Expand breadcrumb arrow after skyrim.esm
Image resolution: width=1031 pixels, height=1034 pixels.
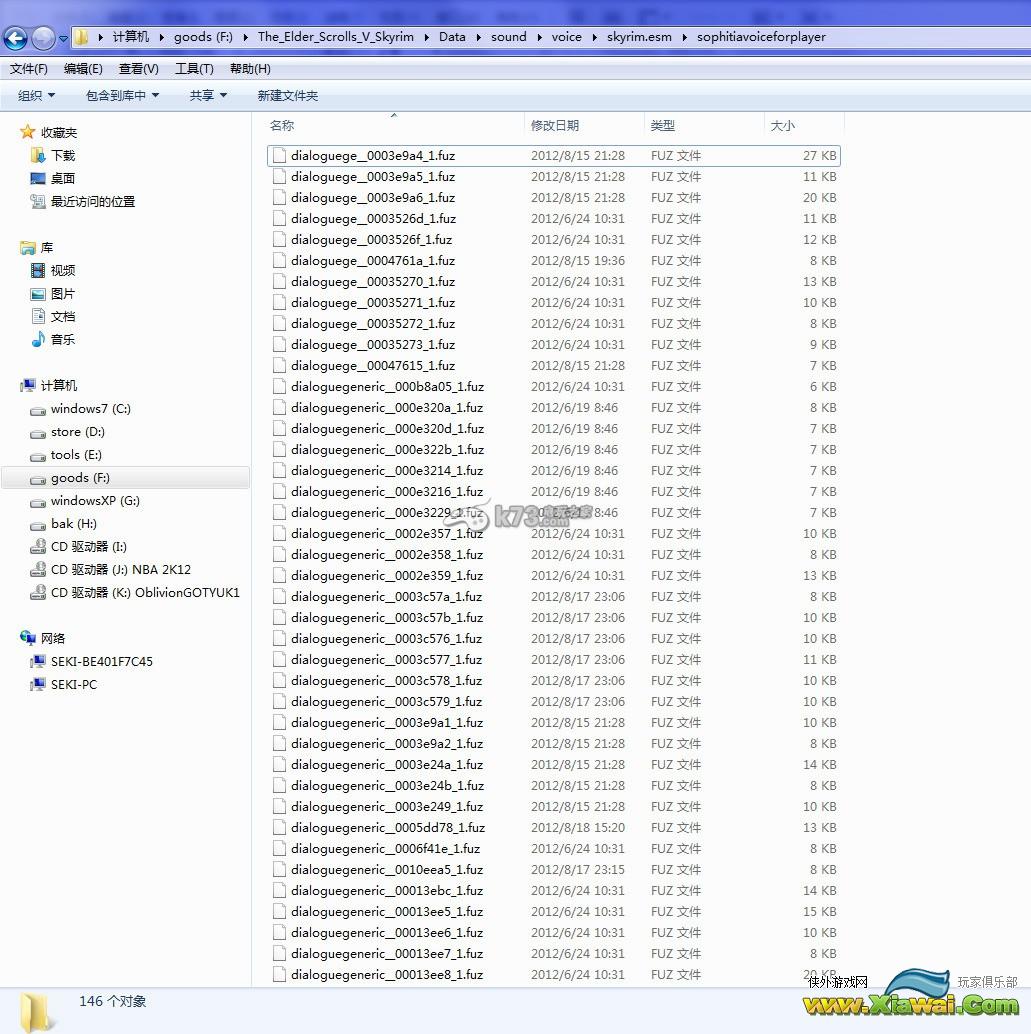coord(684,38)
